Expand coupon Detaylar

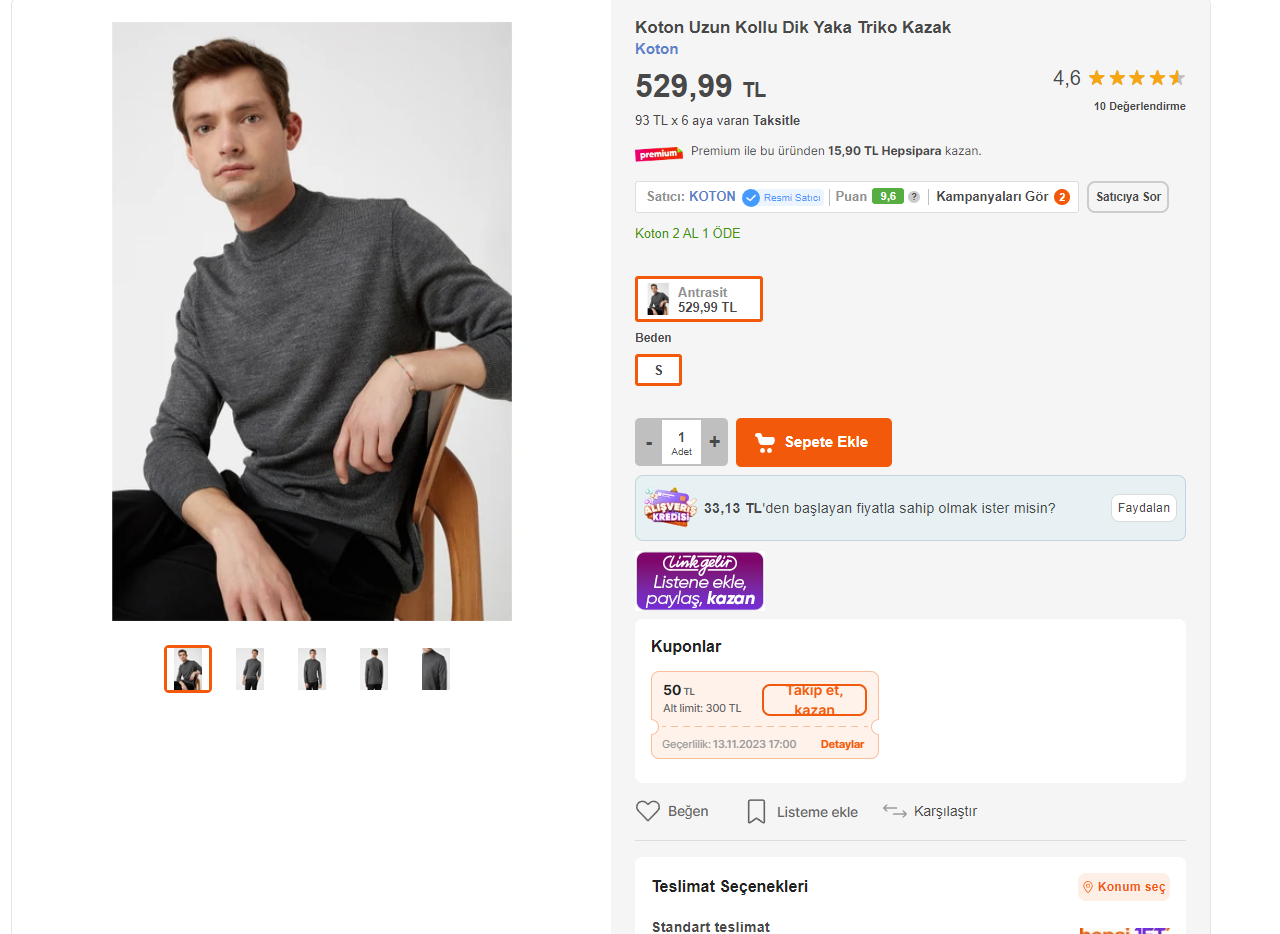[x=842, y=744]
